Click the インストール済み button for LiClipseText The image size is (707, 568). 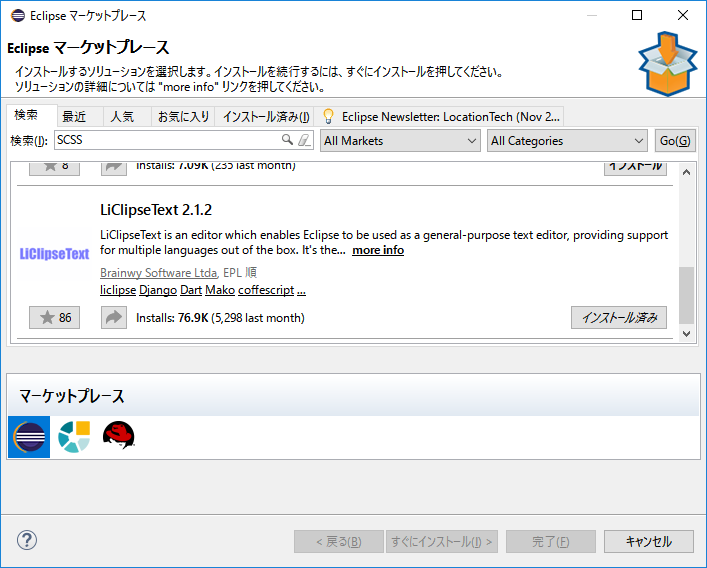[619, 317]
